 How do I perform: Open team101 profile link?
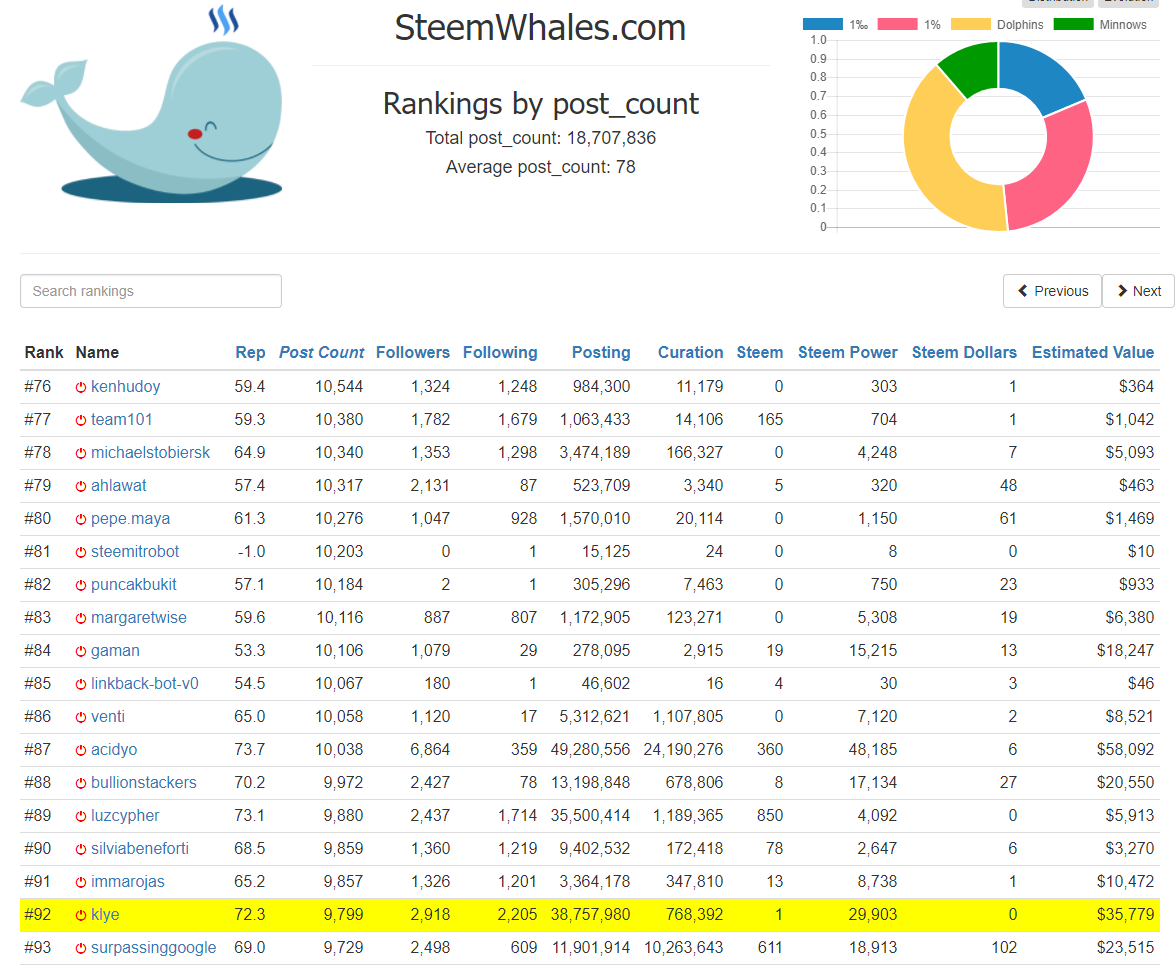(121, 420)
